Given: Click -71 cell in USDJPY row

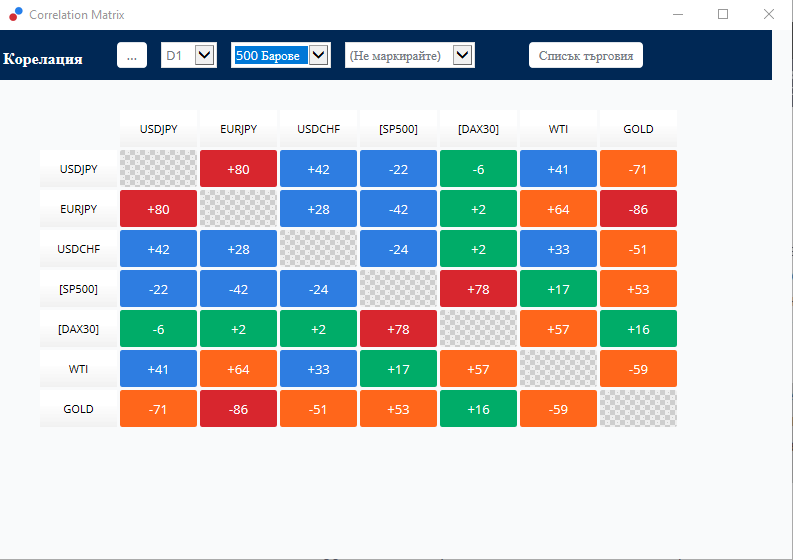Looking at the screenshot, I should pyautogui.click(x=638, y=169).
